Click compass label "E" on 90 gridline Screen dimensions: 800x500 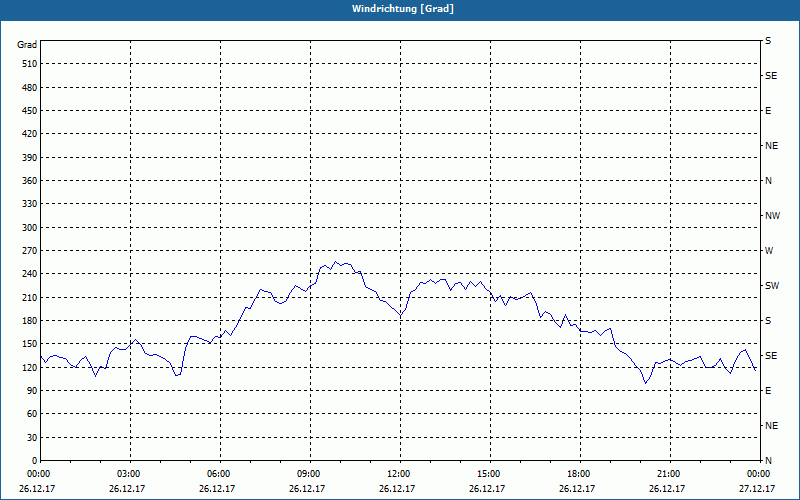click(x=768, y=391)
